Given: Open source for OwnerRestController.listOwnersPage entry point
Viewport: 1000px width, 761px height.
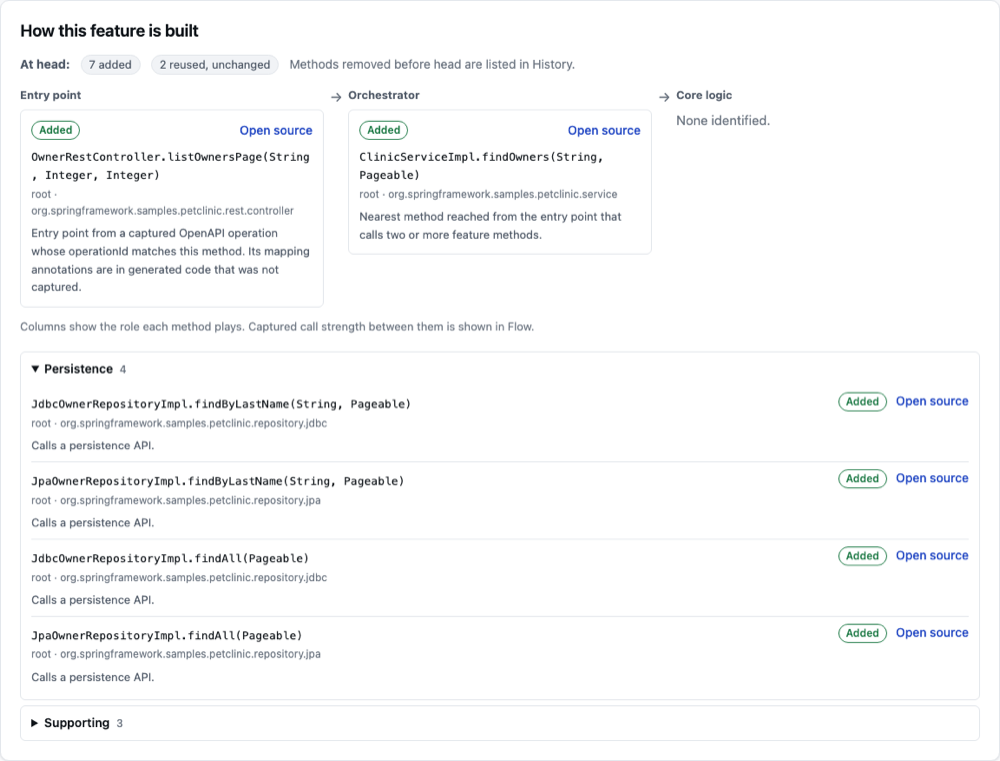Looking at the screenshot, I should (276, 130).
